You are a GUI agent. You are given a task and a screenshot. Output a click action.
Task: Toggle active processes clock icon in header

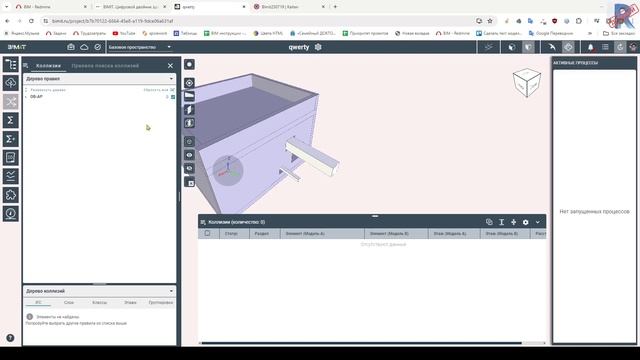(x=620, y=47)
